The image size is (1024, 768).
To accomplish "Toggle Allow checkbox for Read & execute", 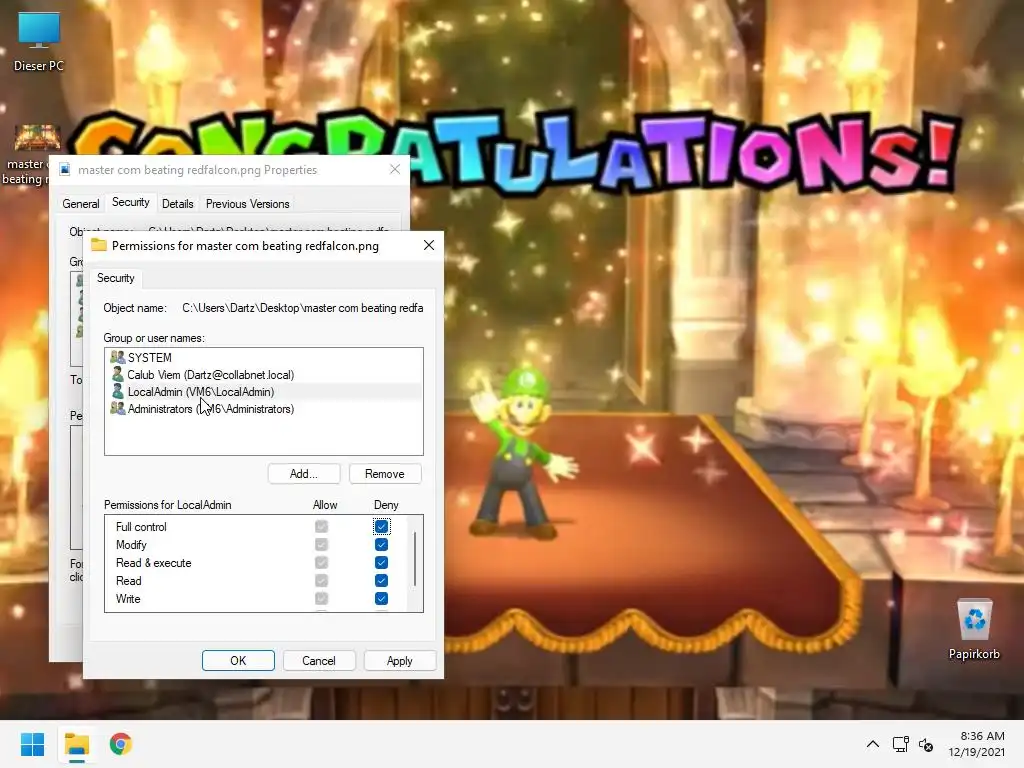I will coord(321,562).
